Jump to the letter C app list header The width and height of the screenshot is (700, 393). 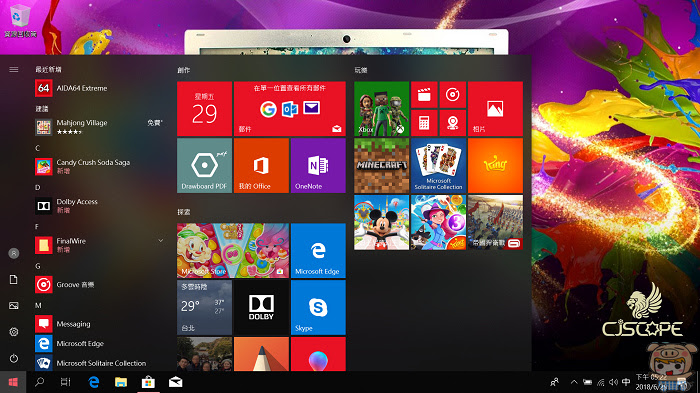click(38, 148)
